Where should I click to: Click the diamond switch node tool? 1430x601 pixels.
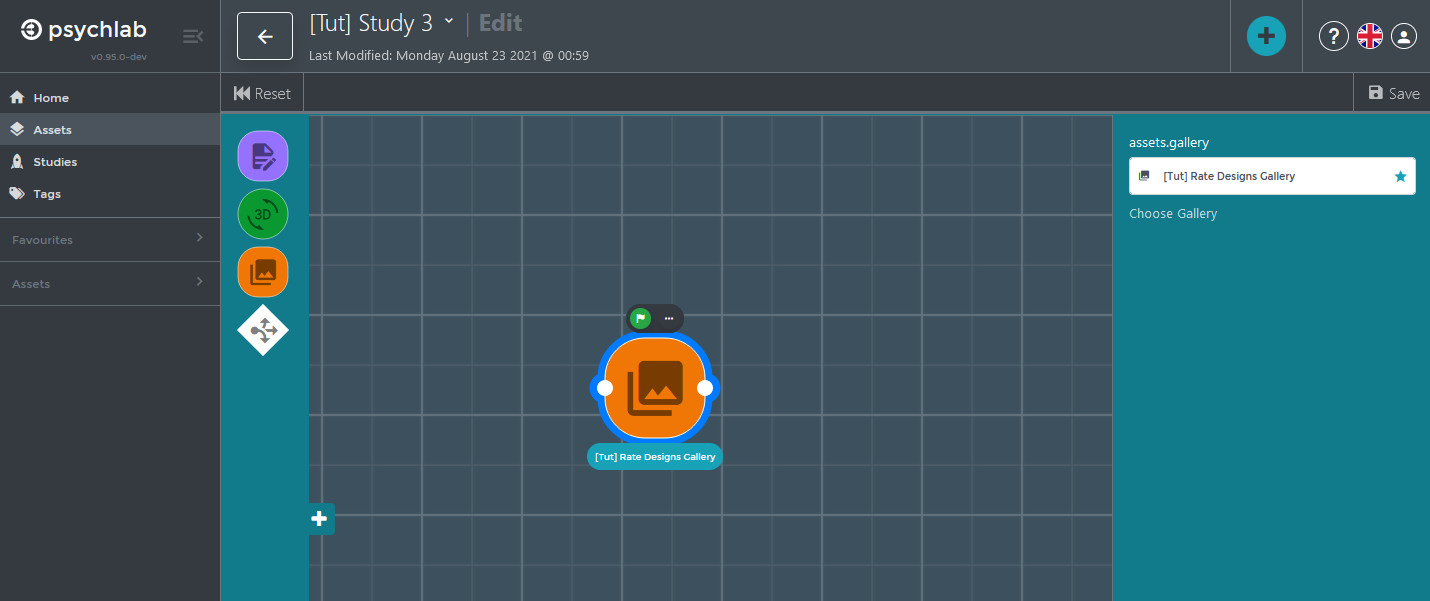pyautogui.click(x=262, y=330)
